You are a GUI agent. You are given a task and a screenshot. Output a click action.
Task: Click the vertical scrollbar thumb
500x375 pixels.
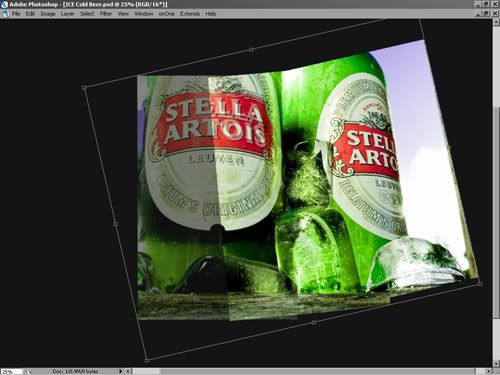point(497,212)
